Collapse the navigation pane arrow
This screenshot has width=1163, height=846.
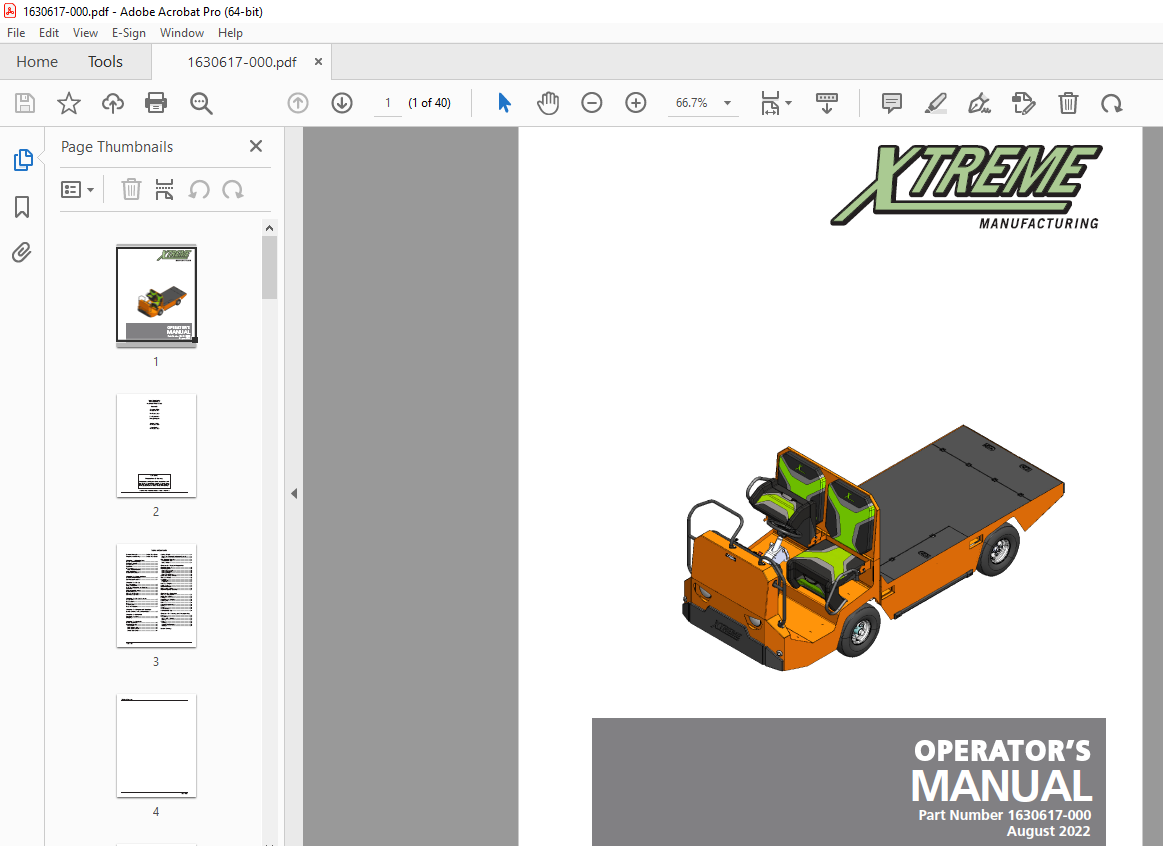(x=294, y=493)
